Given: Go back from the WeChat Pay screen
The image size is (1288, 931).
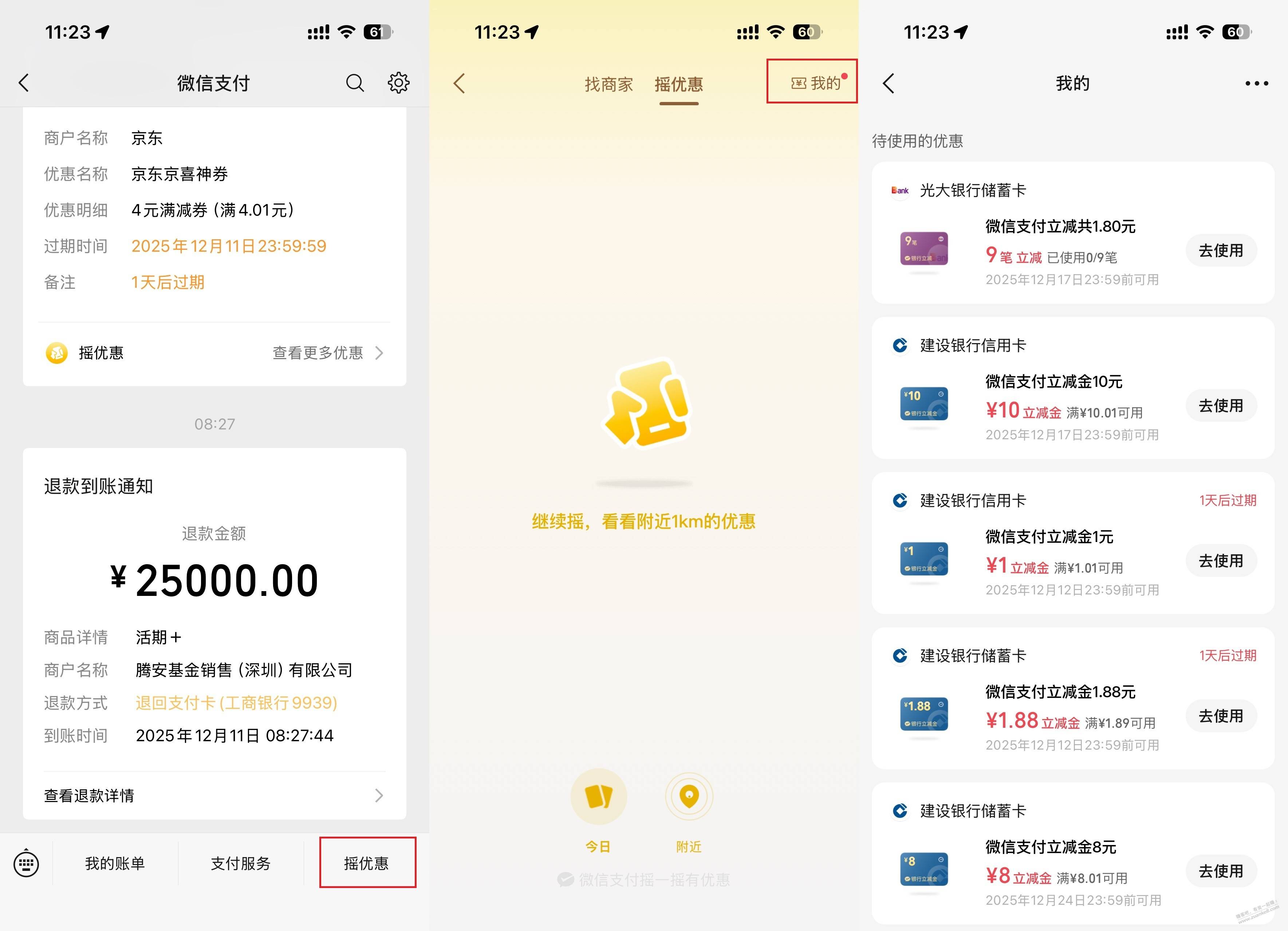Looking at the screenshot, I should pos(24,83).
